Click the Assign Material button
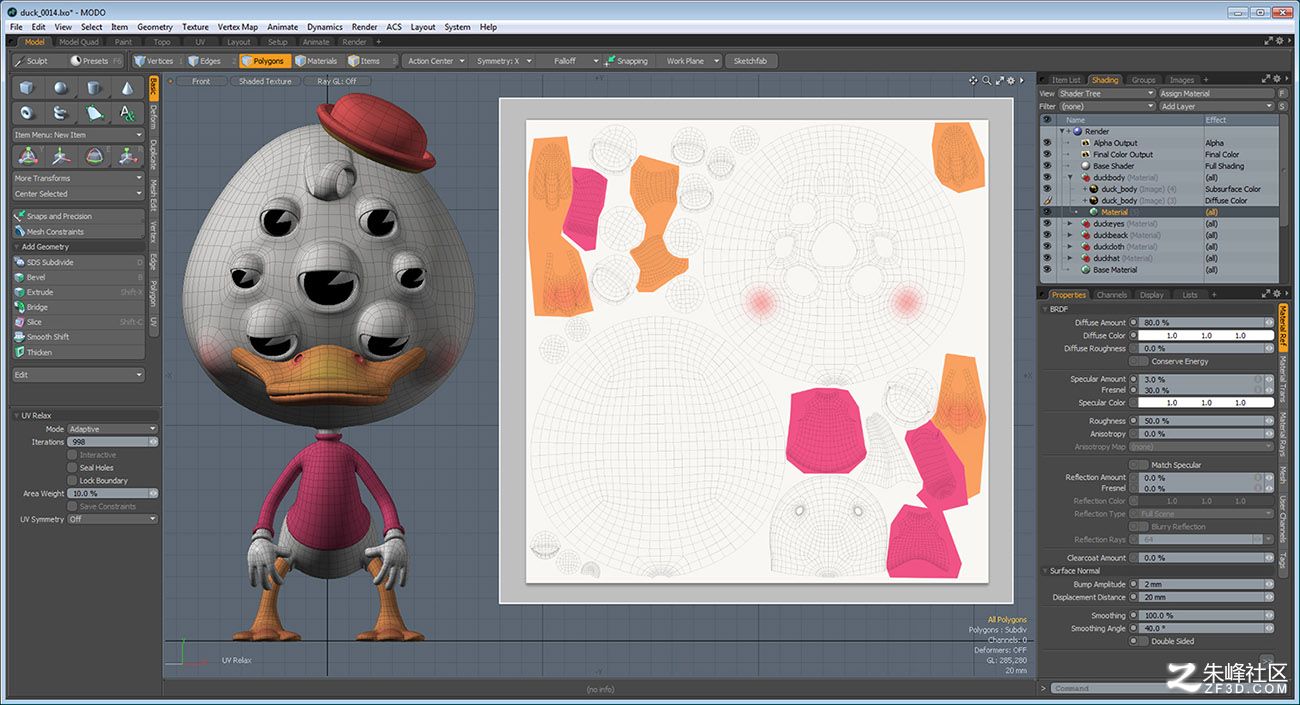1300x705 pixels. coord(1217,94)
